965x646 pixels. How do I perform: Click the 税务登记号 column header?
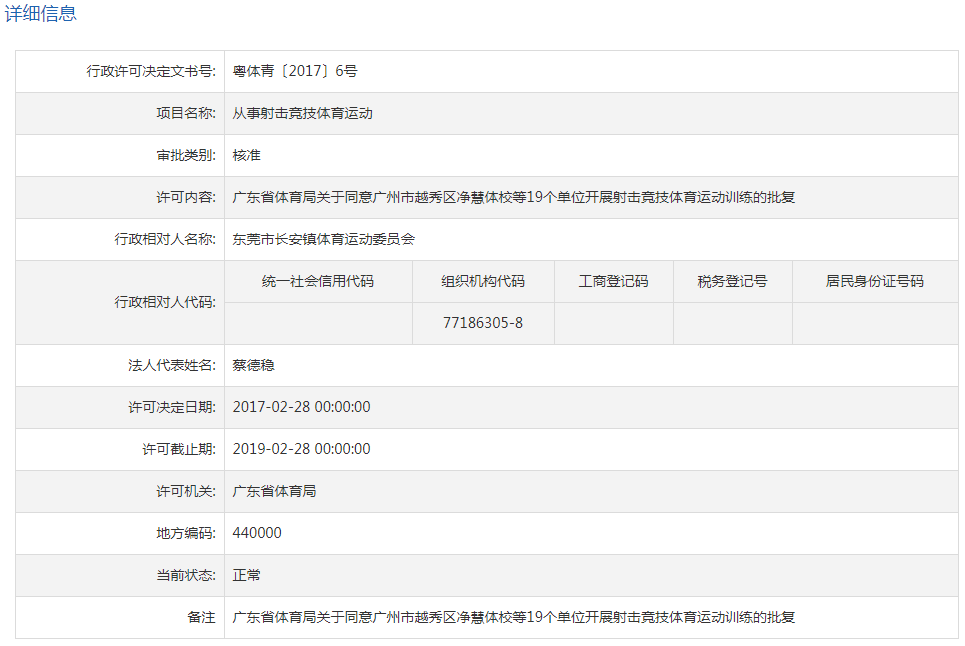[x=732, y=282]
